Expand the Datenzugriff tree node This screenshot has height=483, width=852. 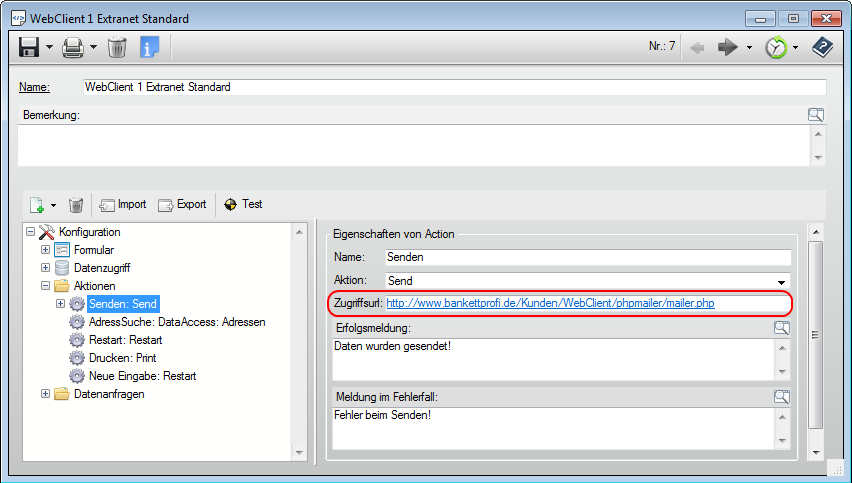click(46, 268)
